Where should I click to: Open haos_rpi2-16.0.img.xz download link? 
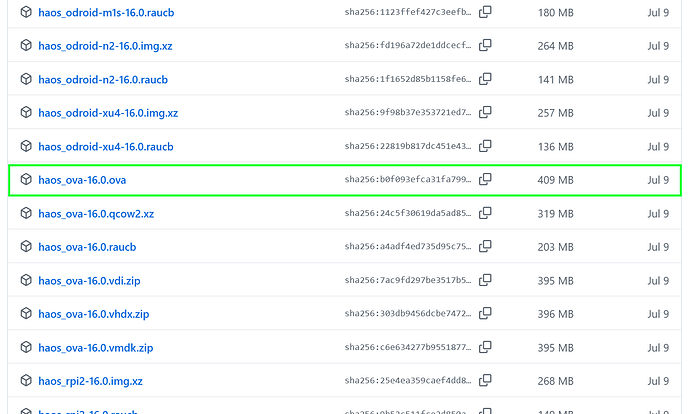[x=90, y=381]
